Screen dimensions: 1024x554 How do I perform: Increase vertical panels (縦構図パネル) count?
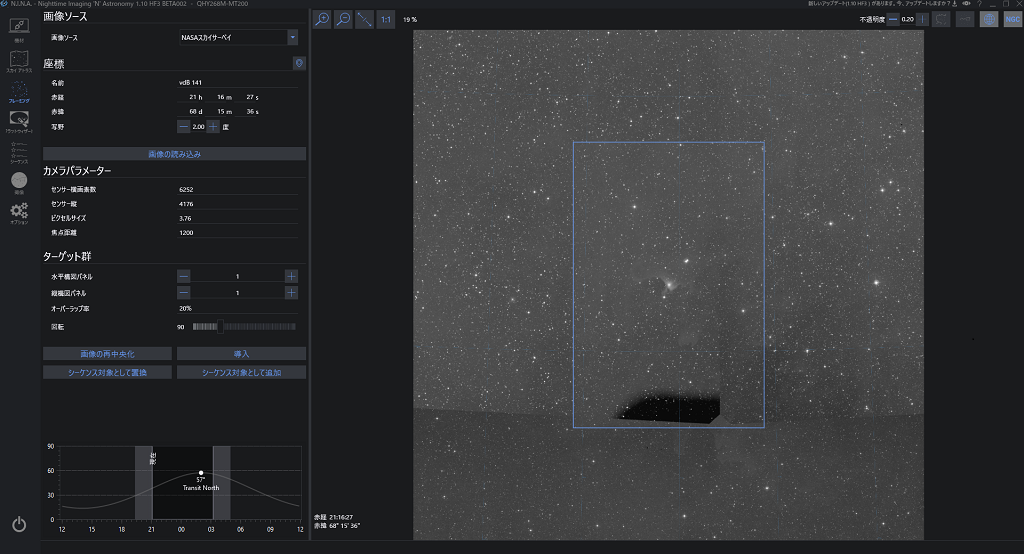click(x=291, y=293)
